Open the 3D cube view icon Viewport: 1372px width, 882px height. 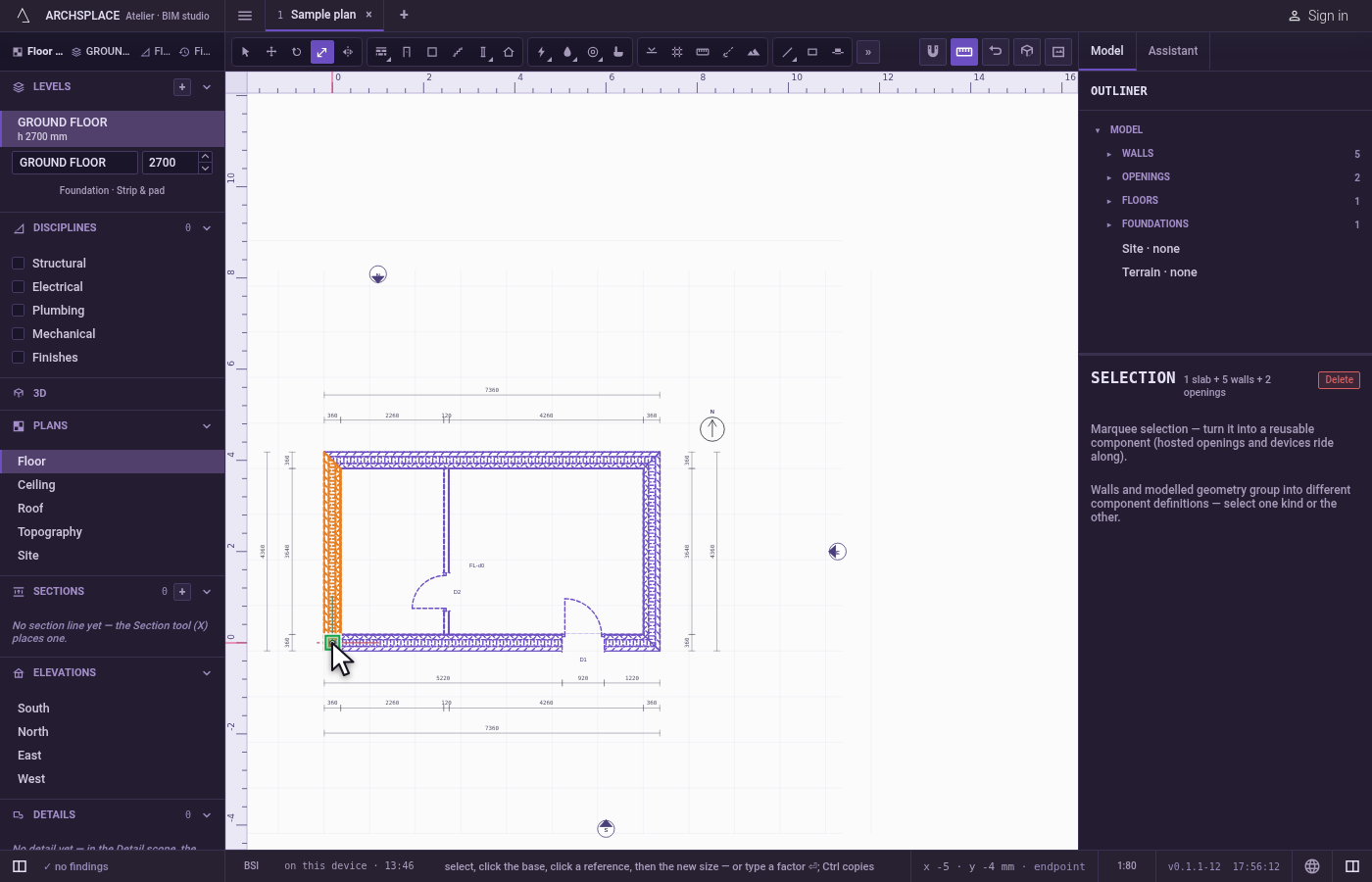click(1027, 51)
